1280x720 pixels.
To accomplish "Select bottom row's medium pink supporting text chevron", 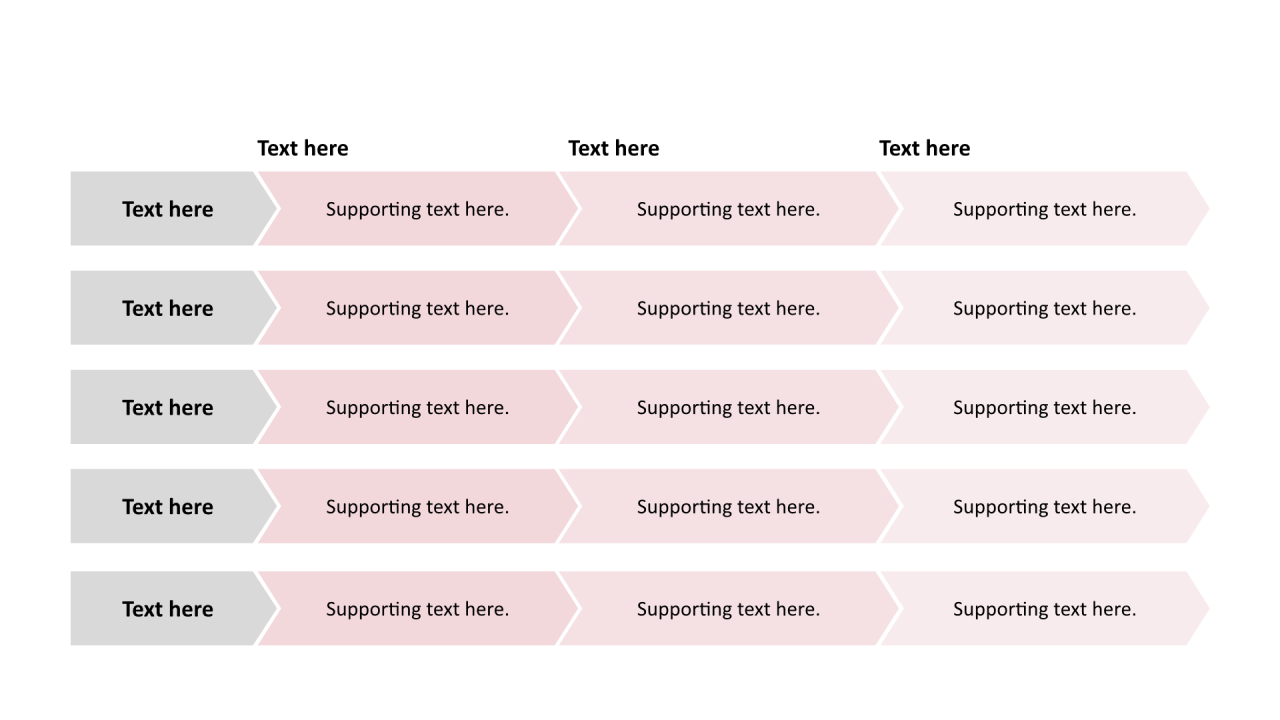I will point(729,608).
